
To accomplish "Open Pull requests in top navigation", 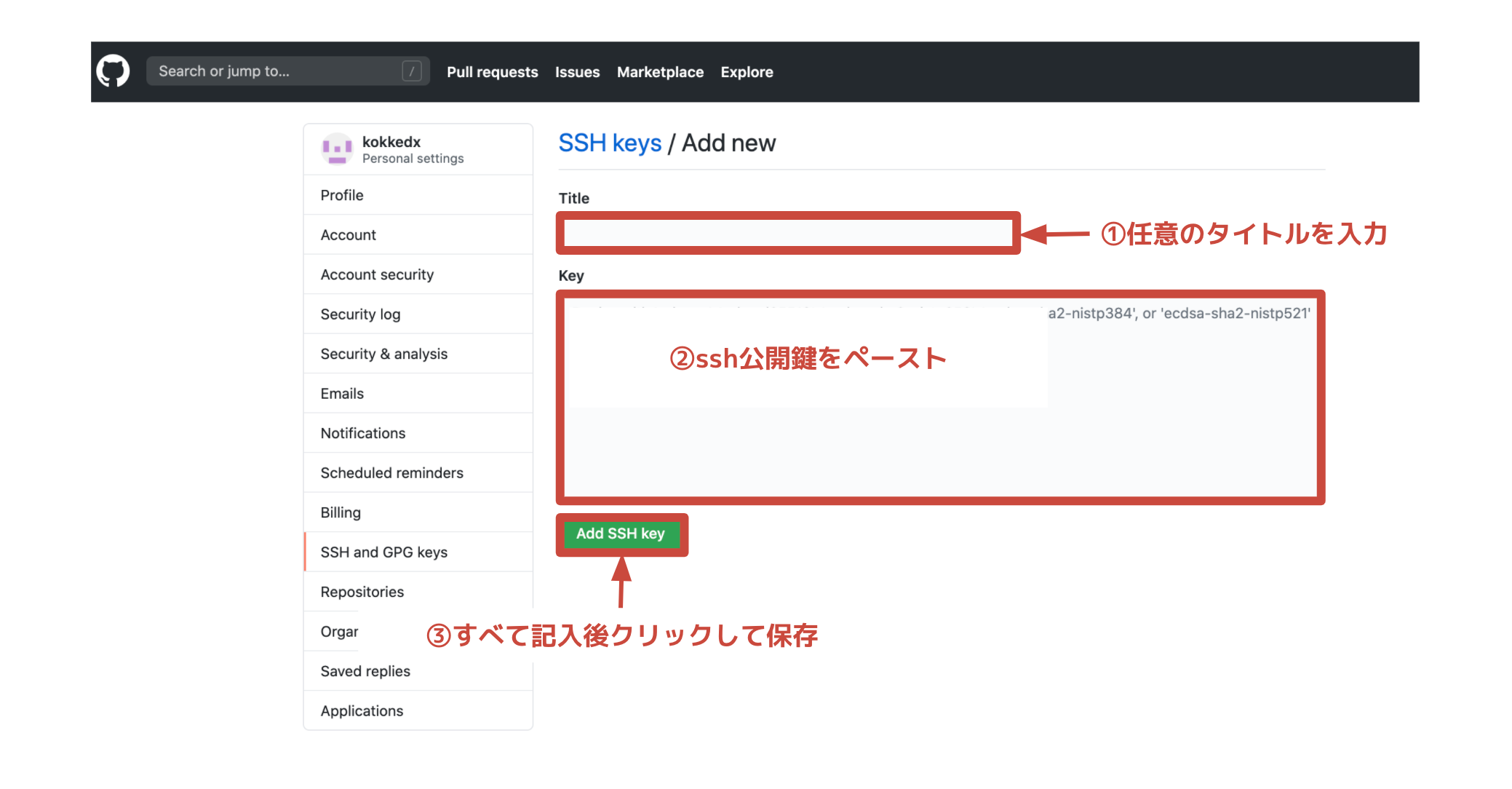I will pos(492,72).
